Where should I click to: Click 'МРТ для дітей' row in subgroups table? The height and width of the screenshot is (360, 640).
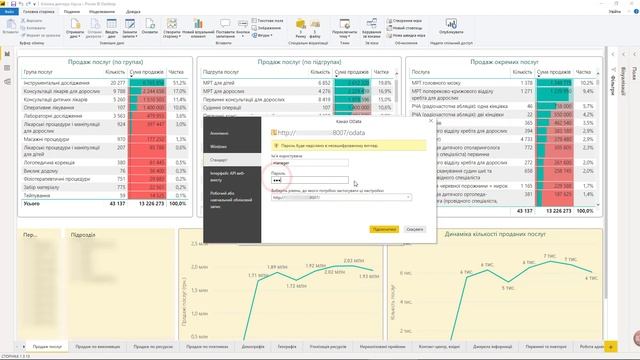[298, 83]
